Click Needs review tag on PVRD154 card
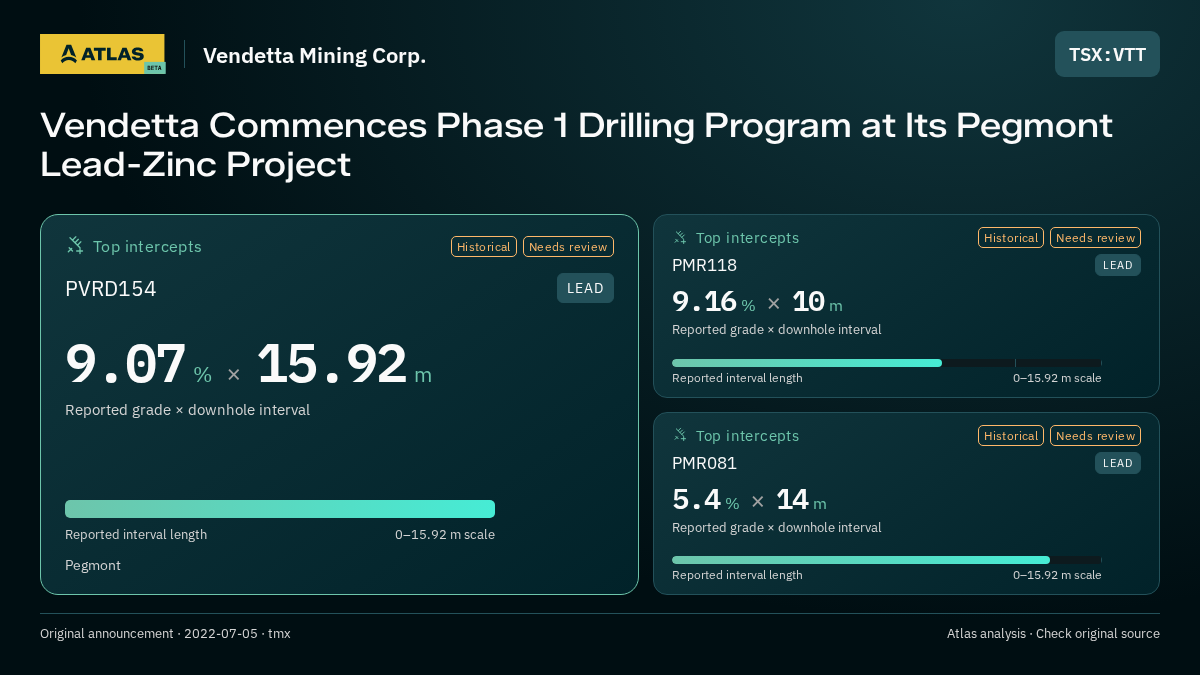The height and width of the screenshot is (675, 1200). click(568, 246)
